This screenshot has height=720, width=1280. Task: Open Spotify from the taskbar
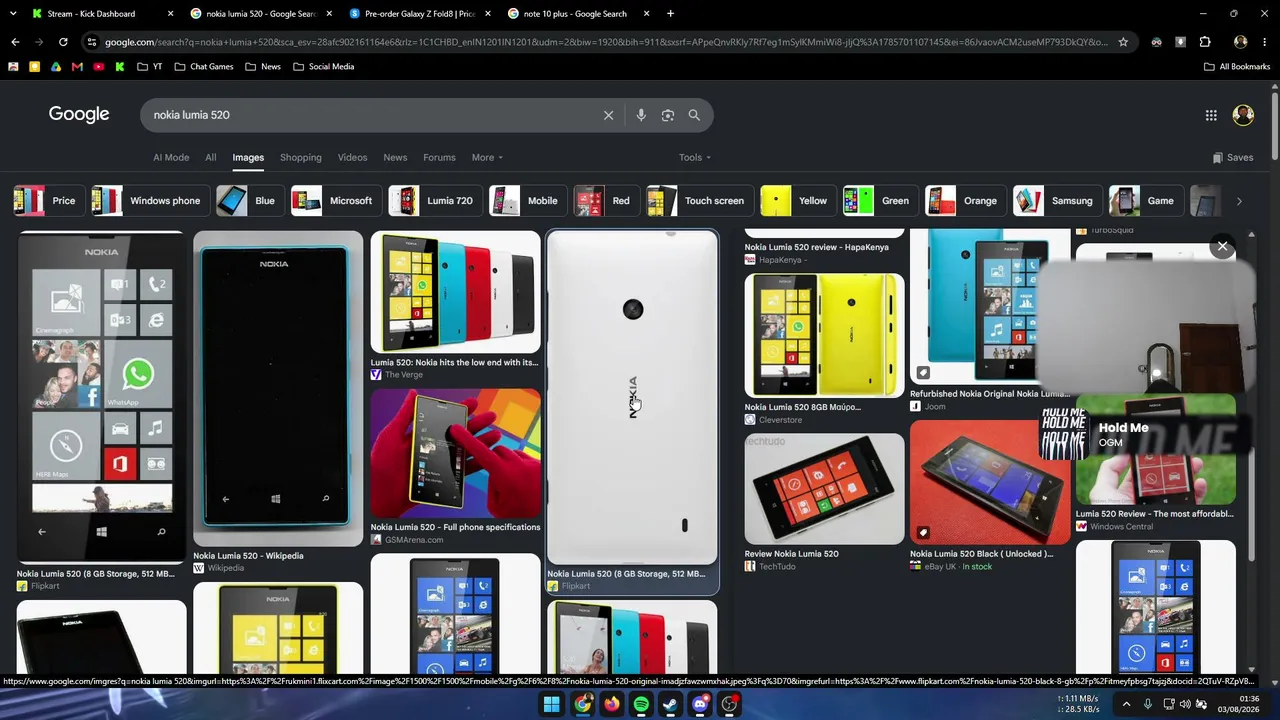641,704
